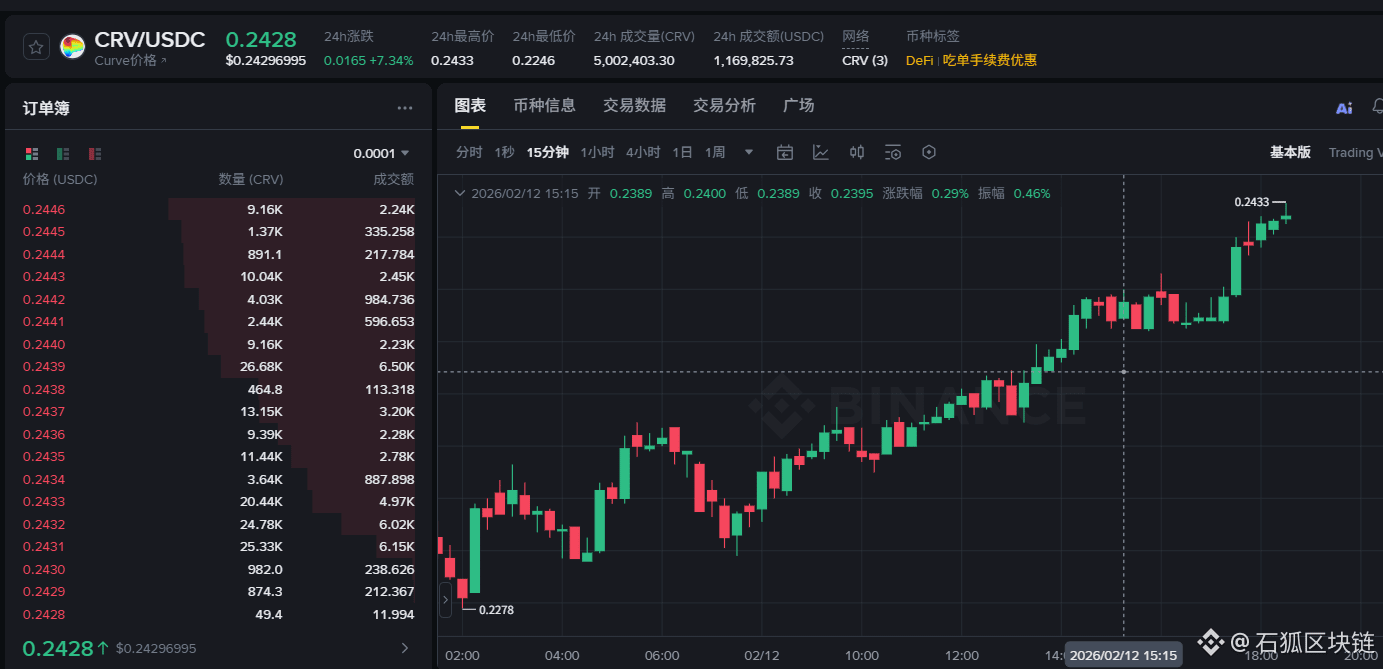1383x669 pixels.
Task: Select the 1小时 chart interval
Action: [x=597, y=152]
